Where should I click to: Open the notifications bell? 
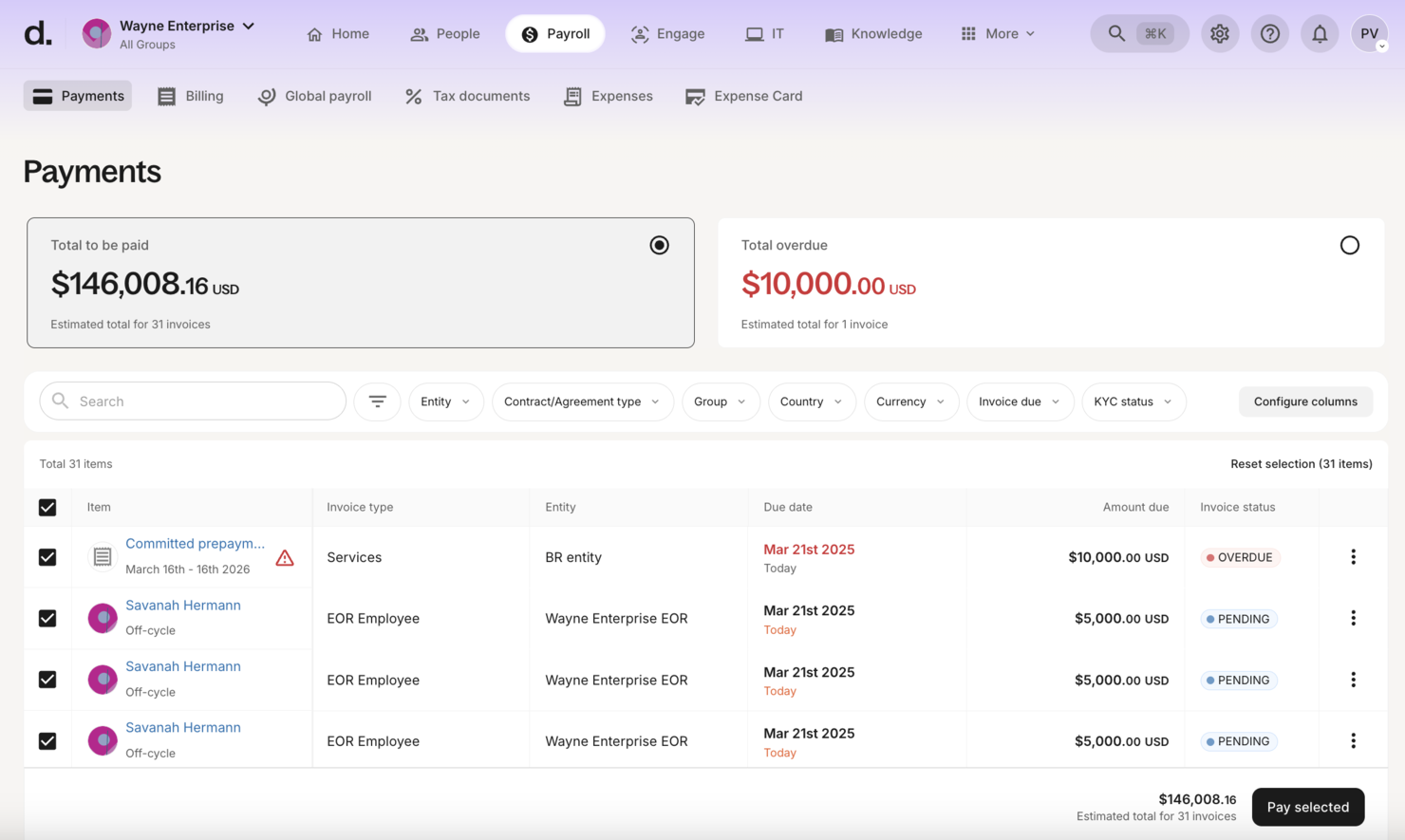[x=1320, y=34]
